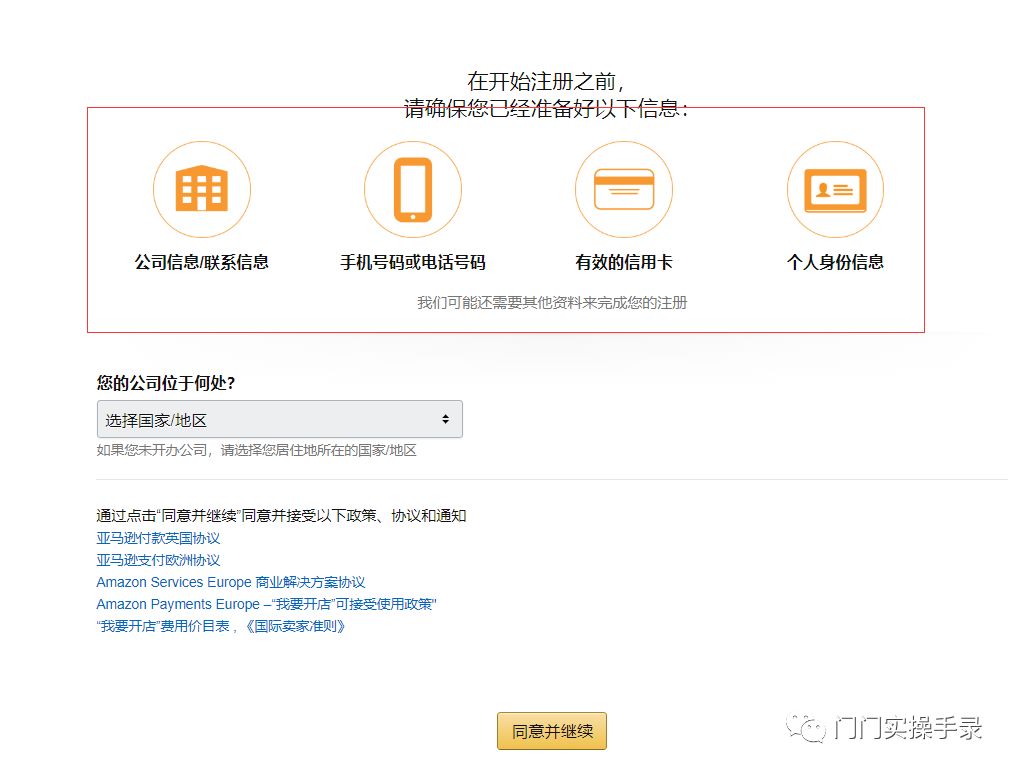Click the 请确保您已经准备好以下信息 heading line

pyautogui.click(x=546, y=108)
